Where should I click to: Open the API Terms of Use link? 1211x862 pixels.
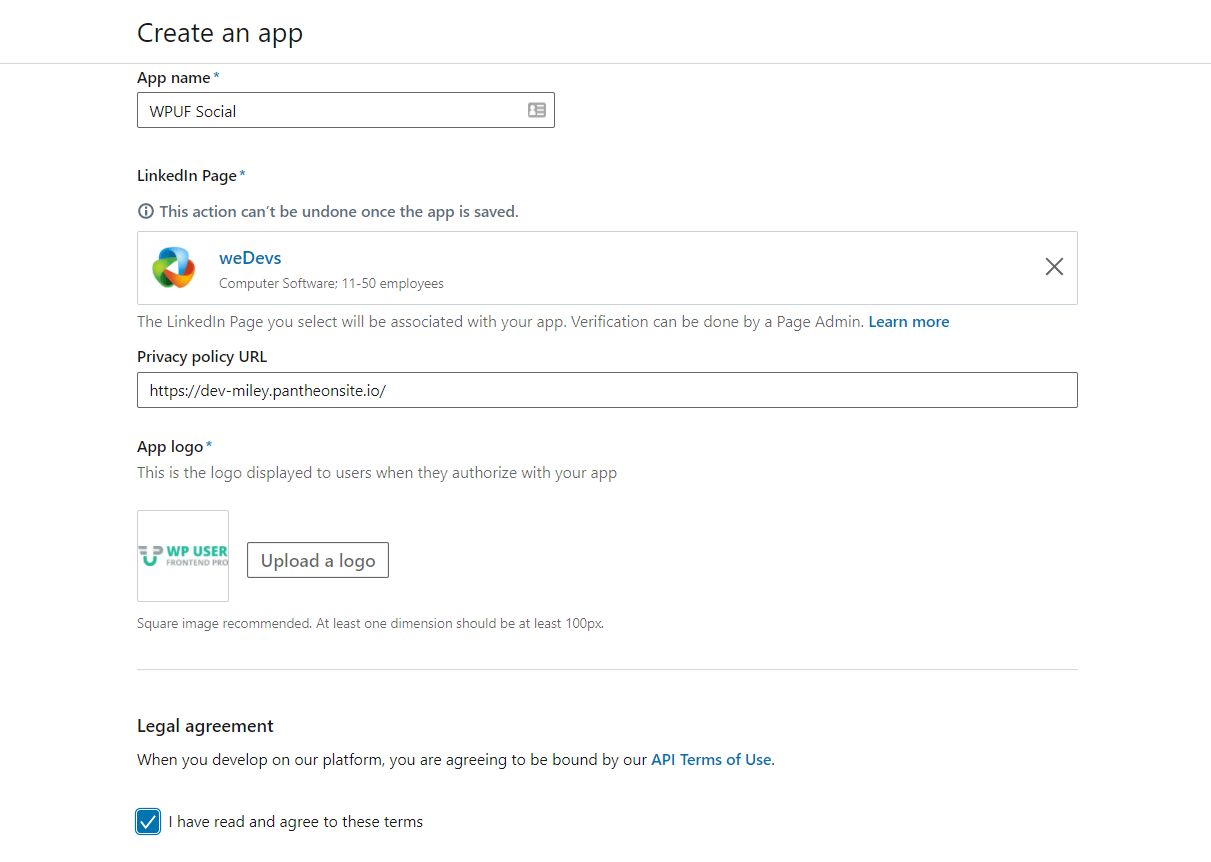coord(711,759)
